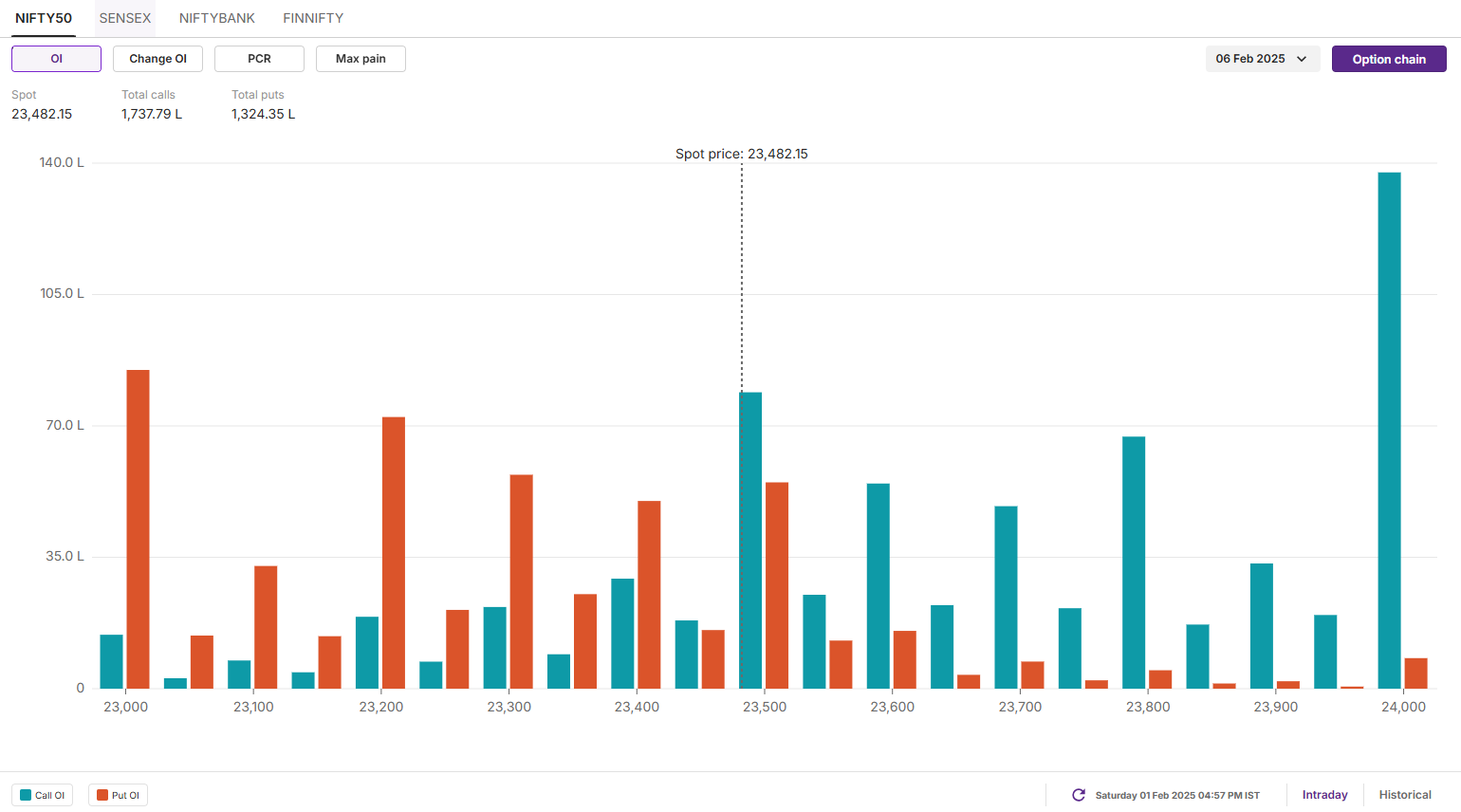Image resolution: width=1461 pixels, height=812 pixels.
Task: Click the Spot price 23,482.15 label
Action: coord(742,154)
